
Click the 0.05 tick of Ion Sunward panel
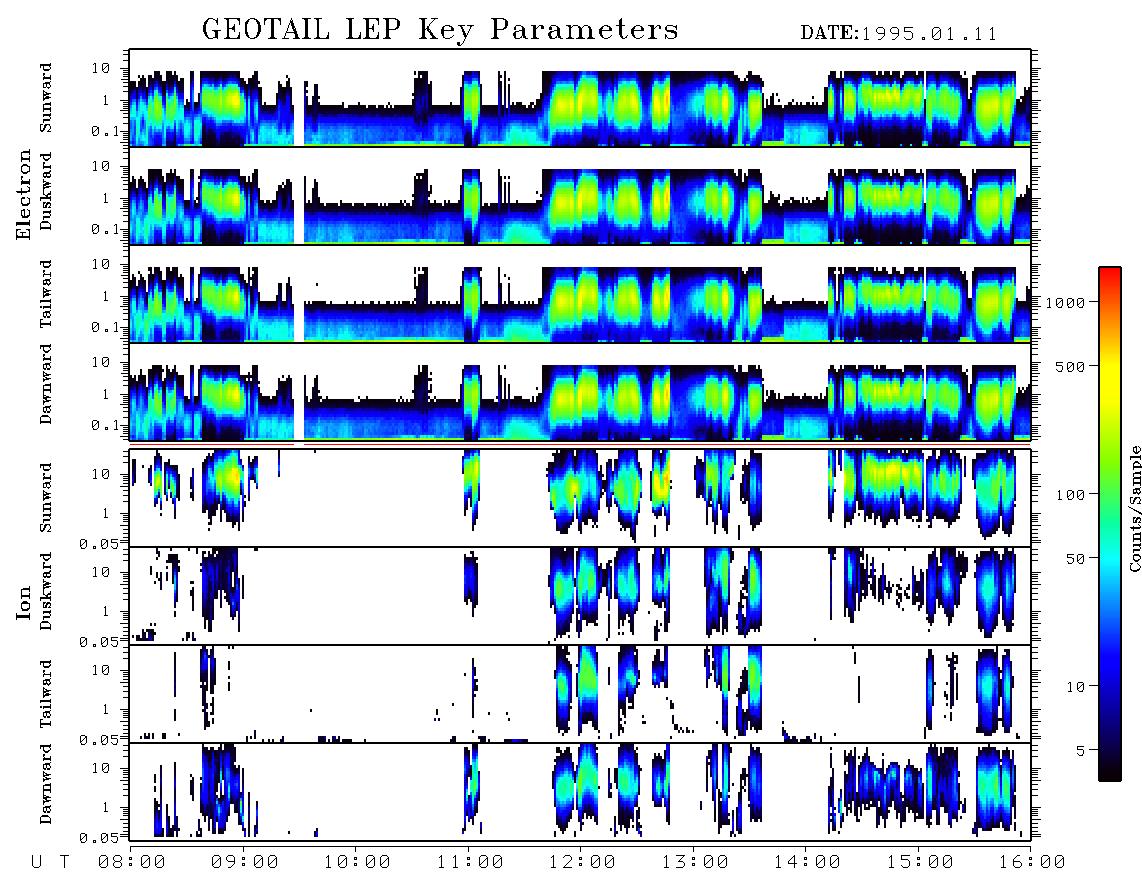pos(98,543)
